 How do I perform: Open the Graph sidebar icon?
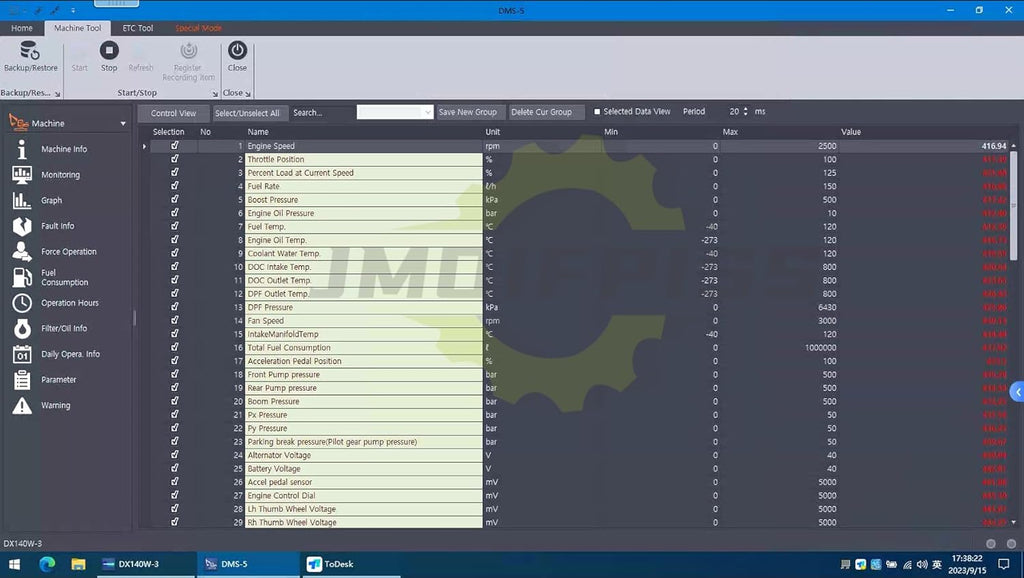point(22,200)
